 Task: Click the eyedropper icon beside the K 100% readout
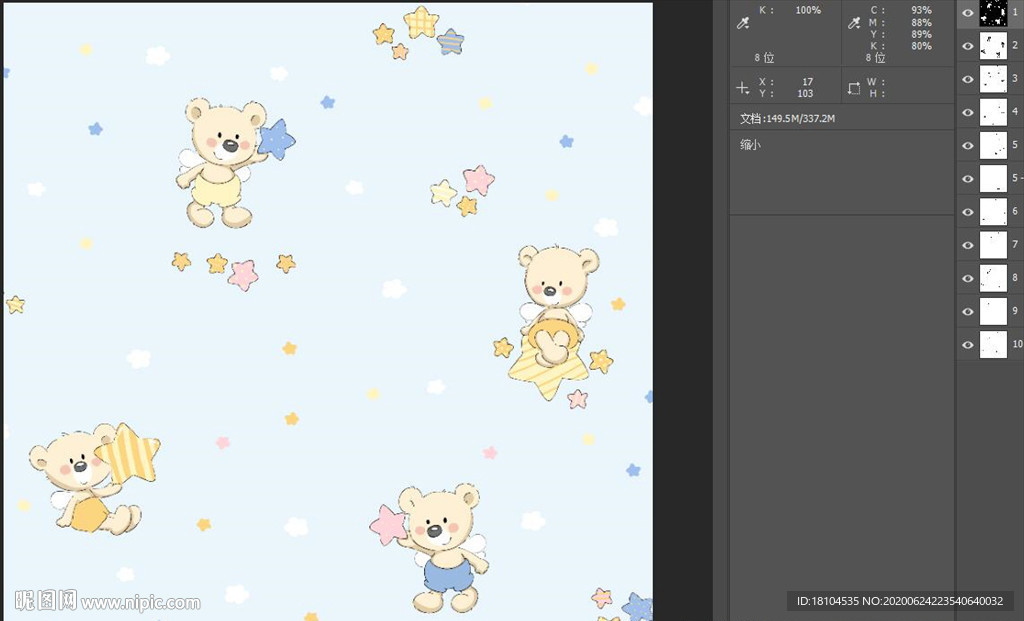[743, 23]
